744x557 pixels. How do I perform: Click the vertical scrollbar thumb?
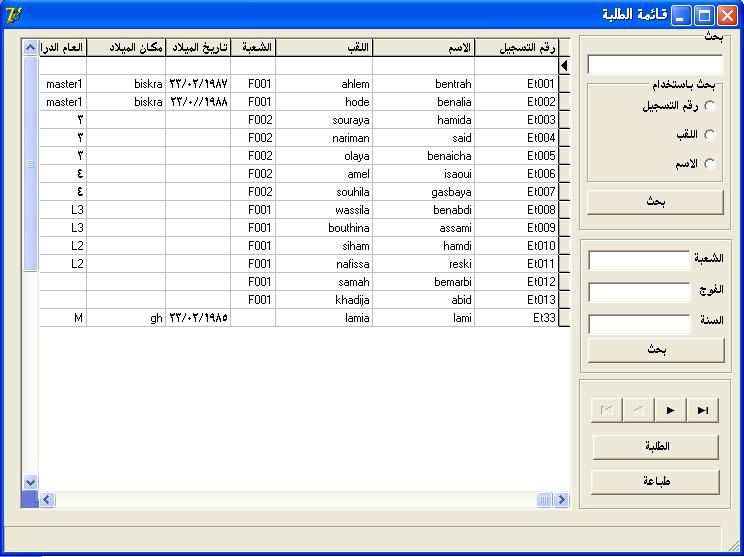[x=30, y=164]
